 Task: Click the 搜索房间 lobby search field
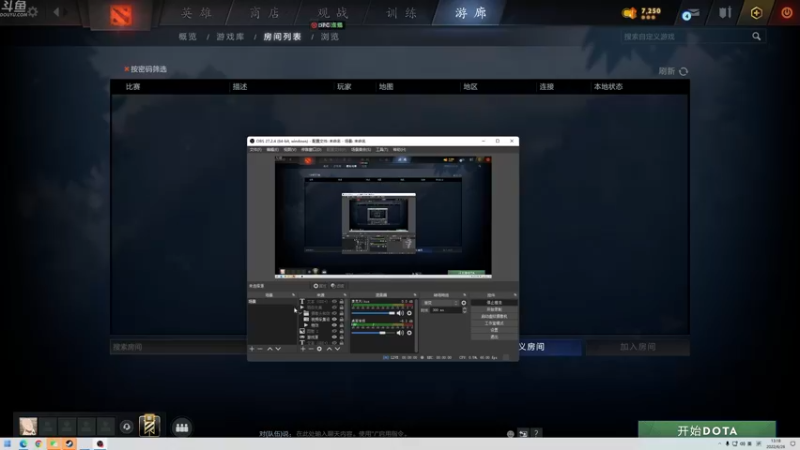pos(179,347)
